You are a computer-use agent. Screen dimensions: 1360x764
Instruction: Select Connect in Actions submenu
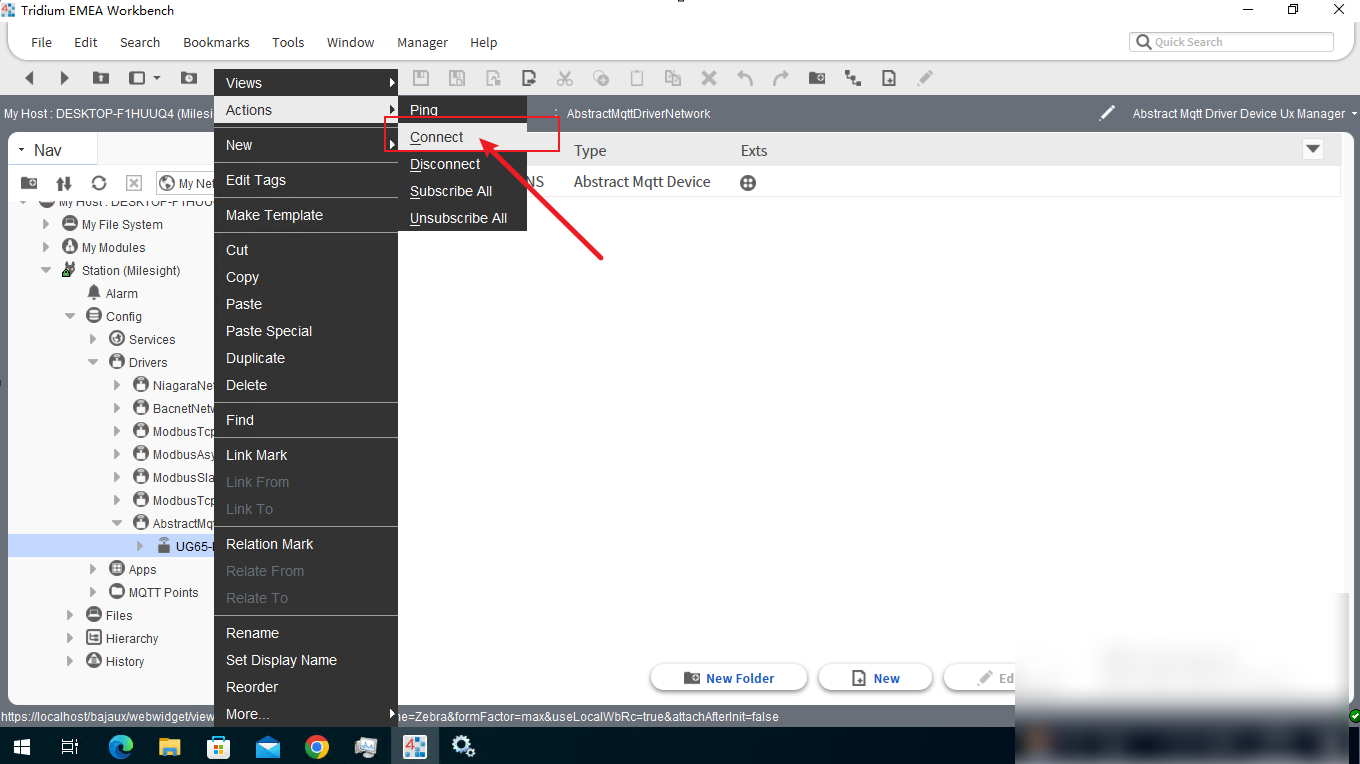click(462, 137)
